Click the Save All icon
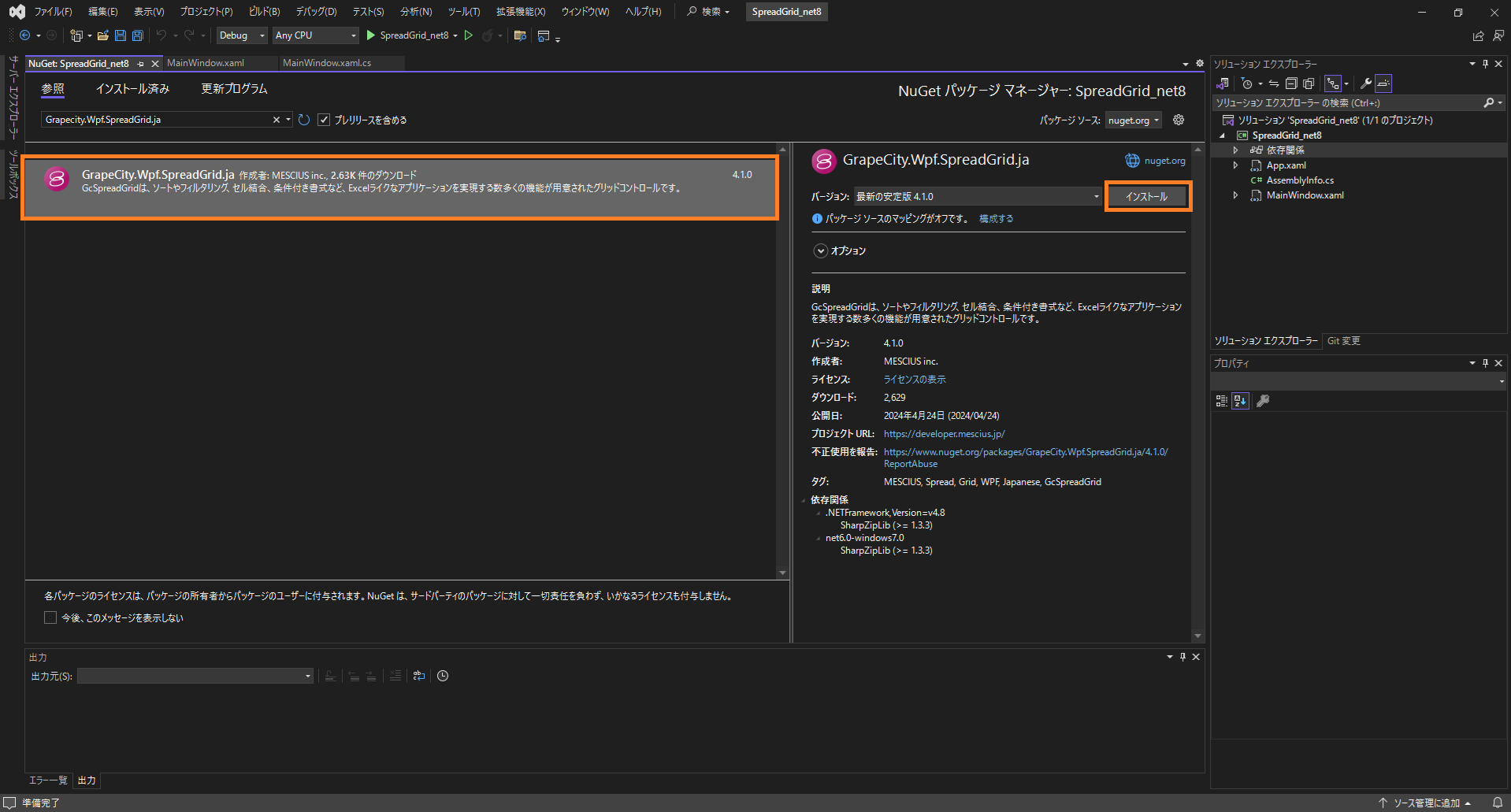This screenshot has height=812, width=1511. (138, 35)
